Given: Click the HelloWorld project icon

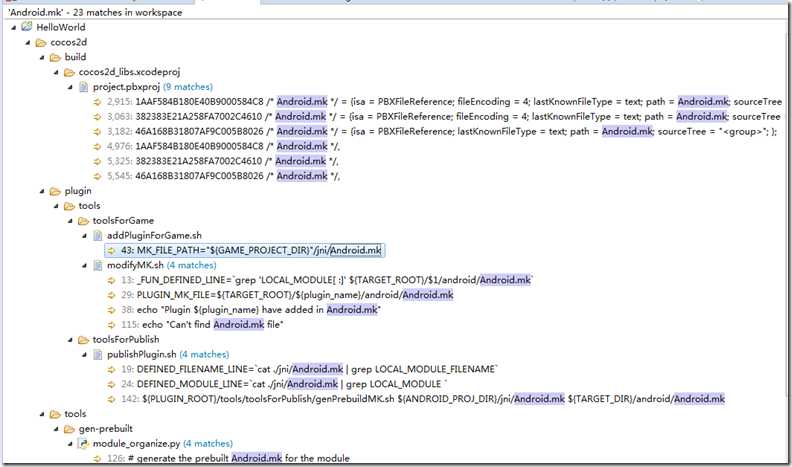Looking at the screenshot, I should coord(27,27).
